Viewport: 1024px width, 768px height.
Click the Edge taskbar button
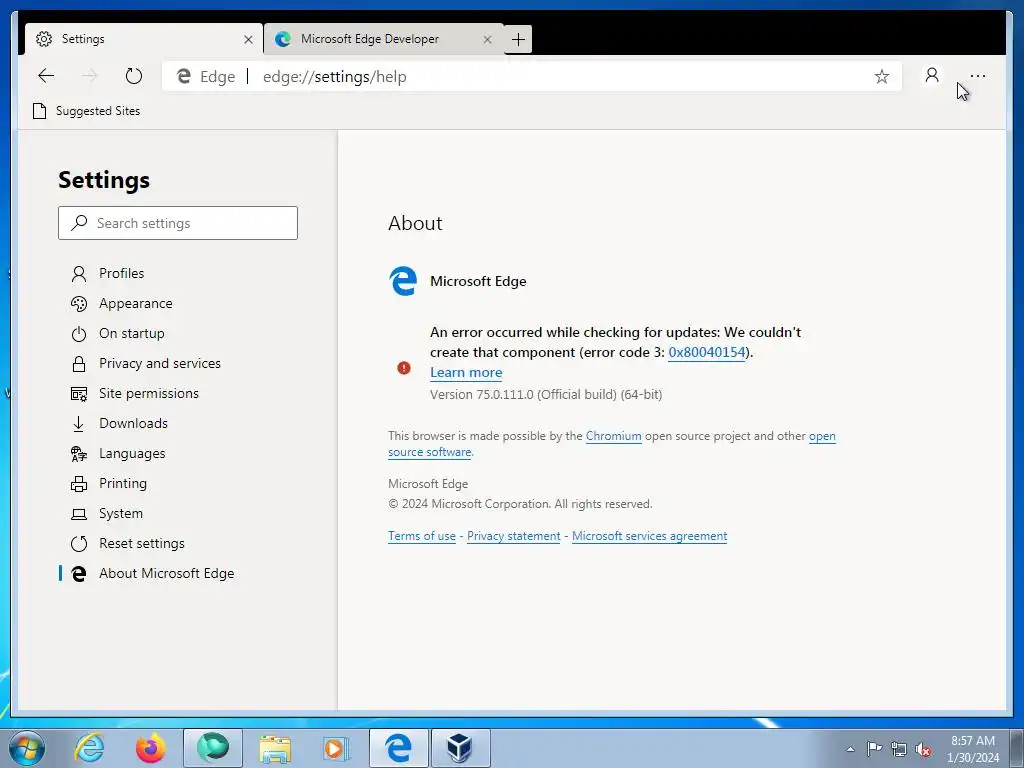coord(398,748)
